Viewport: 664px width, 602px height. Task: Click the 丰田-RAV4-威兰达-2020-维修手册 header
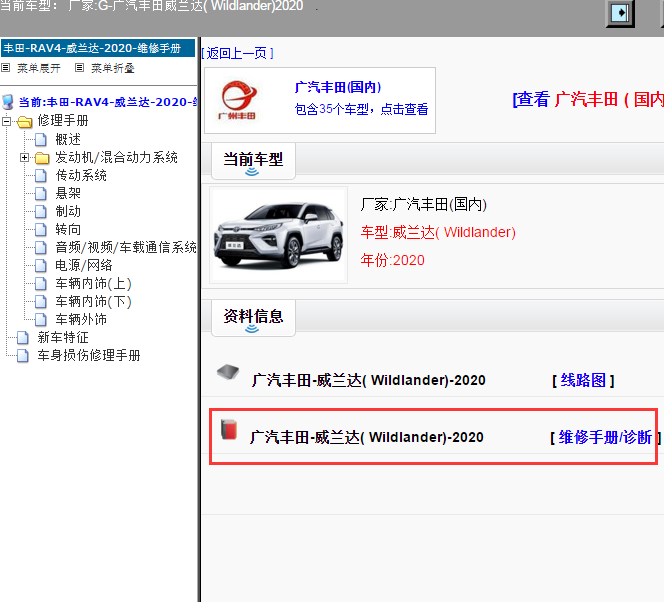(98, 48)
